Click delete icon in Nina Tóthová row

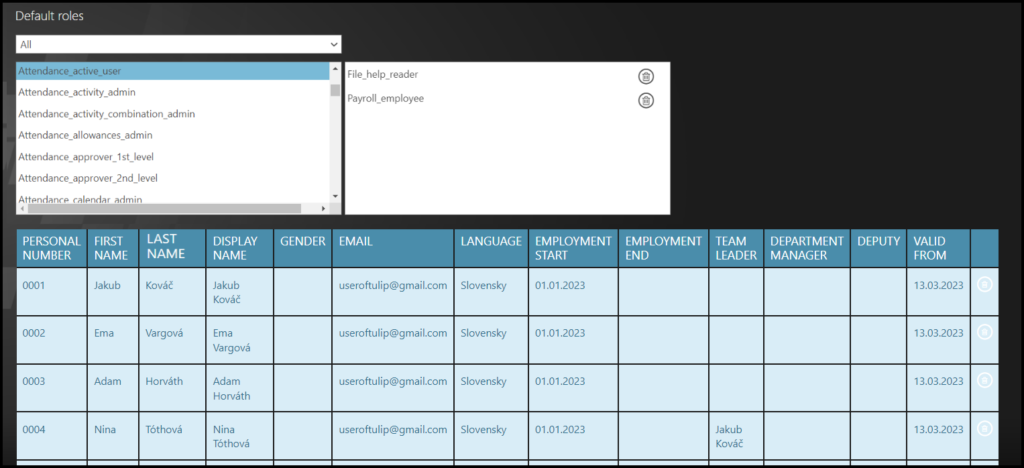(x=984, y=428)
